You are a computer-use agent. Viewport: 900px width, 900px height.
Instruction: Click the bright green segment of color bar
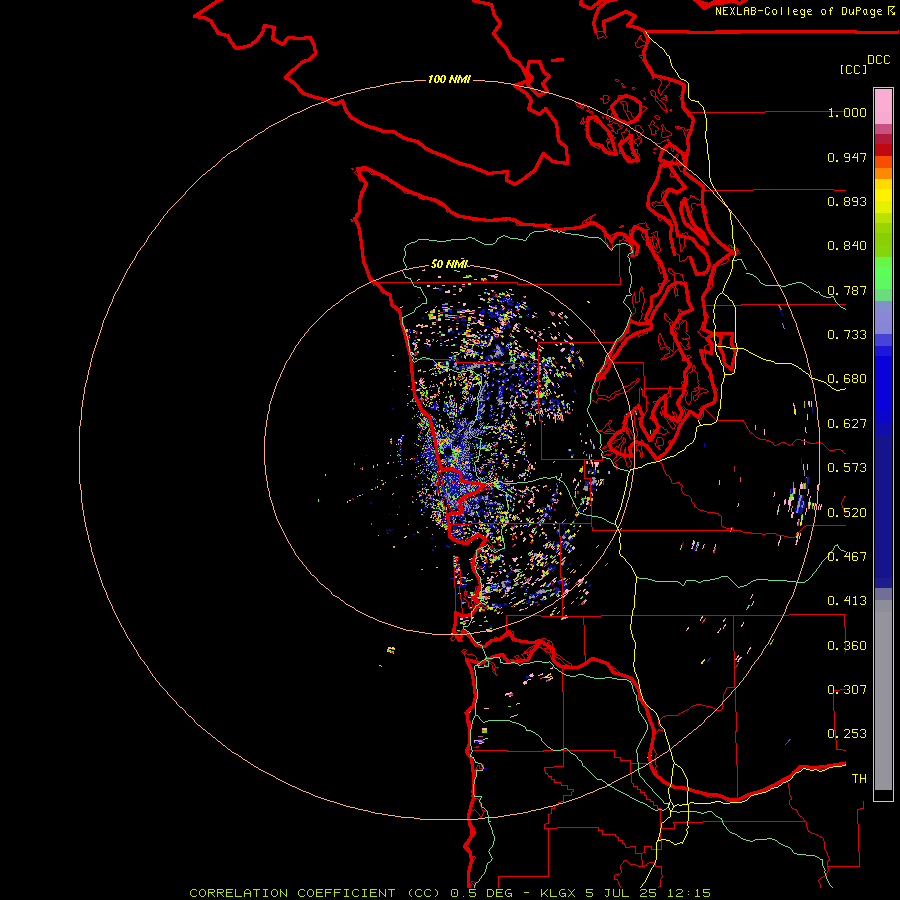click(883, 273)
